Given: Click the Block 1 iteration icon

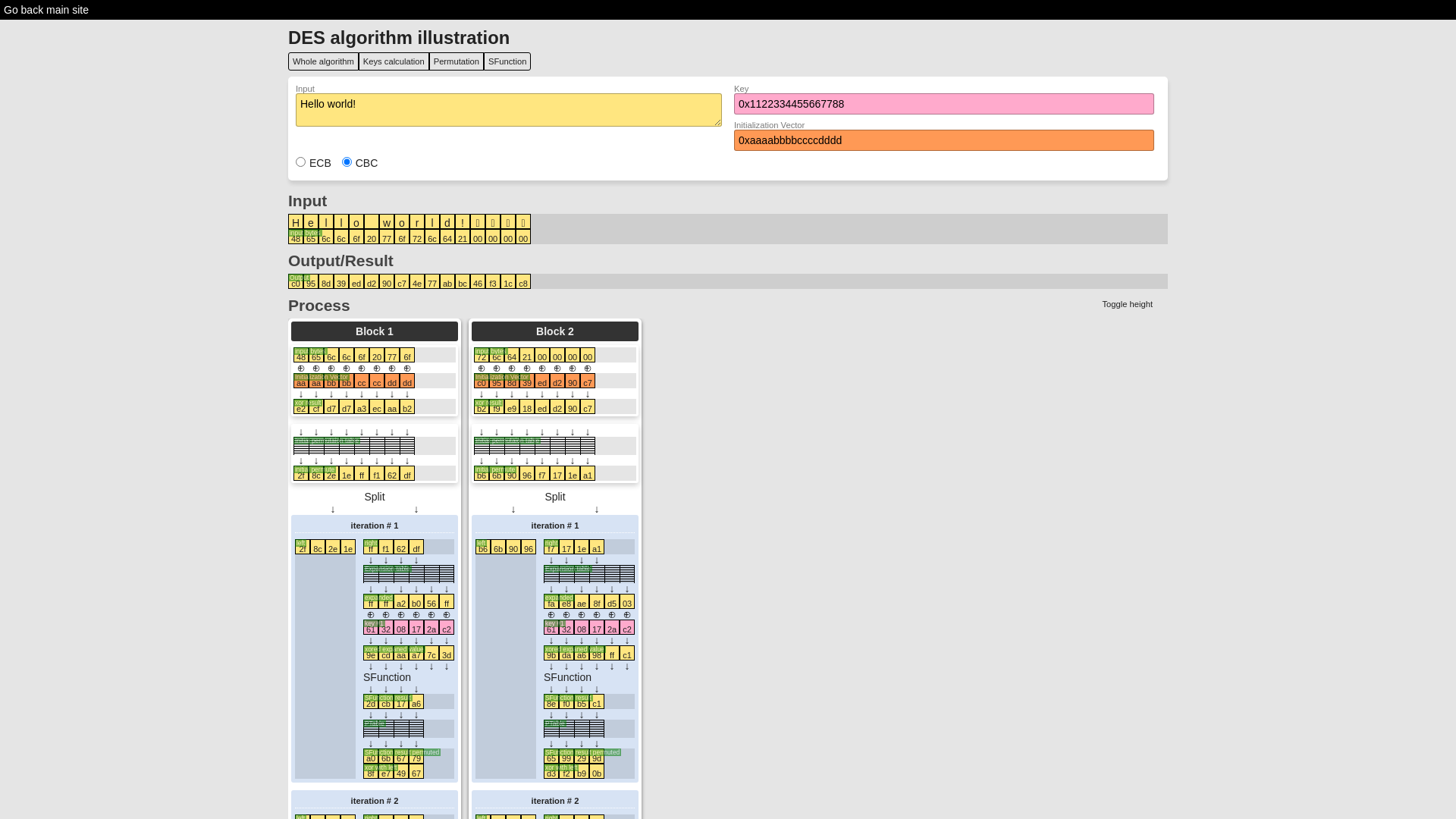Looking at the screenshot, I should (375, 525).
